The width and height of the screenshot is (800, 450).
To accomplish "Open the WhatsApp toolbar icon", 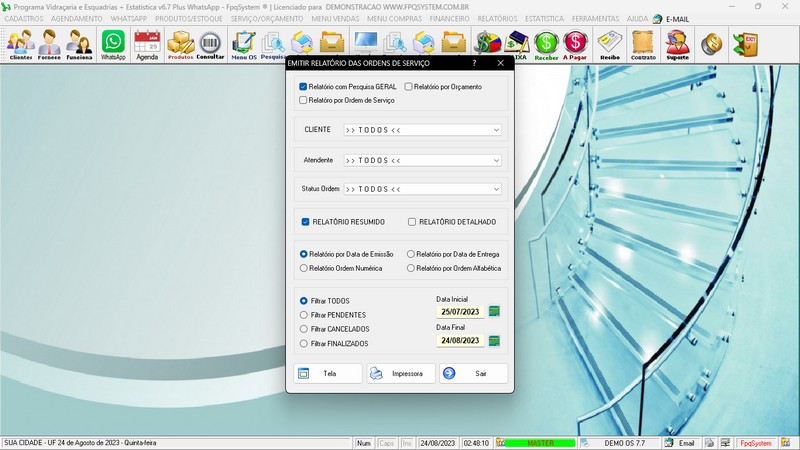I will [113, 44].
